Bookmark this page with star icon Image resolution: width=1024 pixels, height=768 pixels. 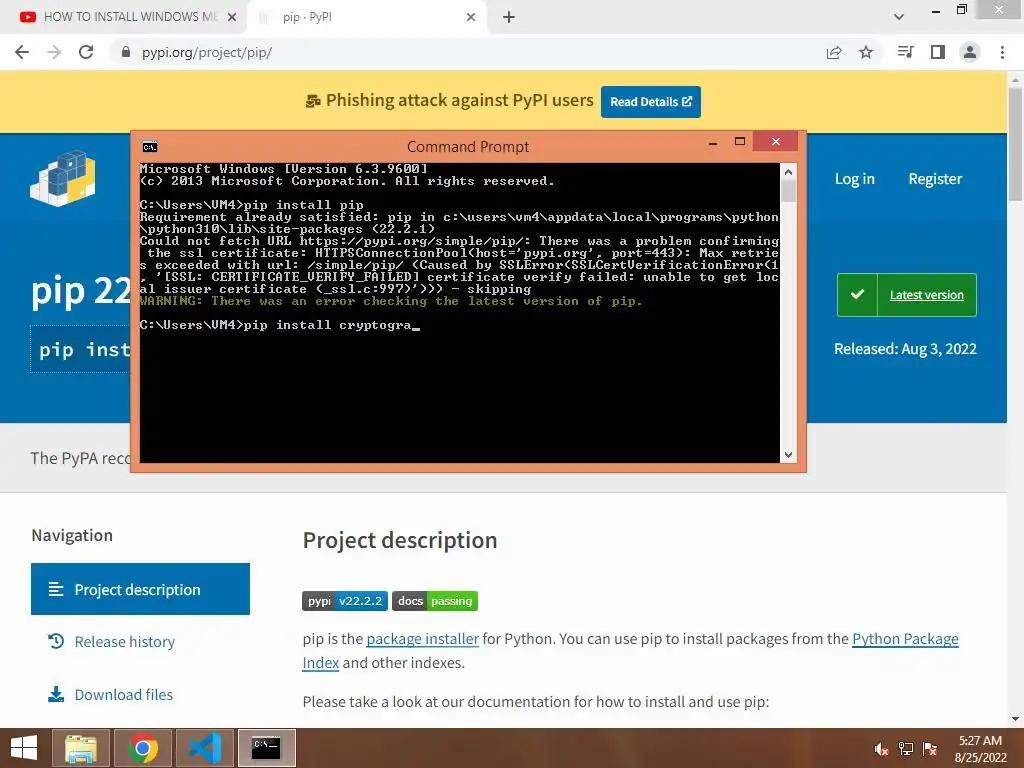(866, 52)
